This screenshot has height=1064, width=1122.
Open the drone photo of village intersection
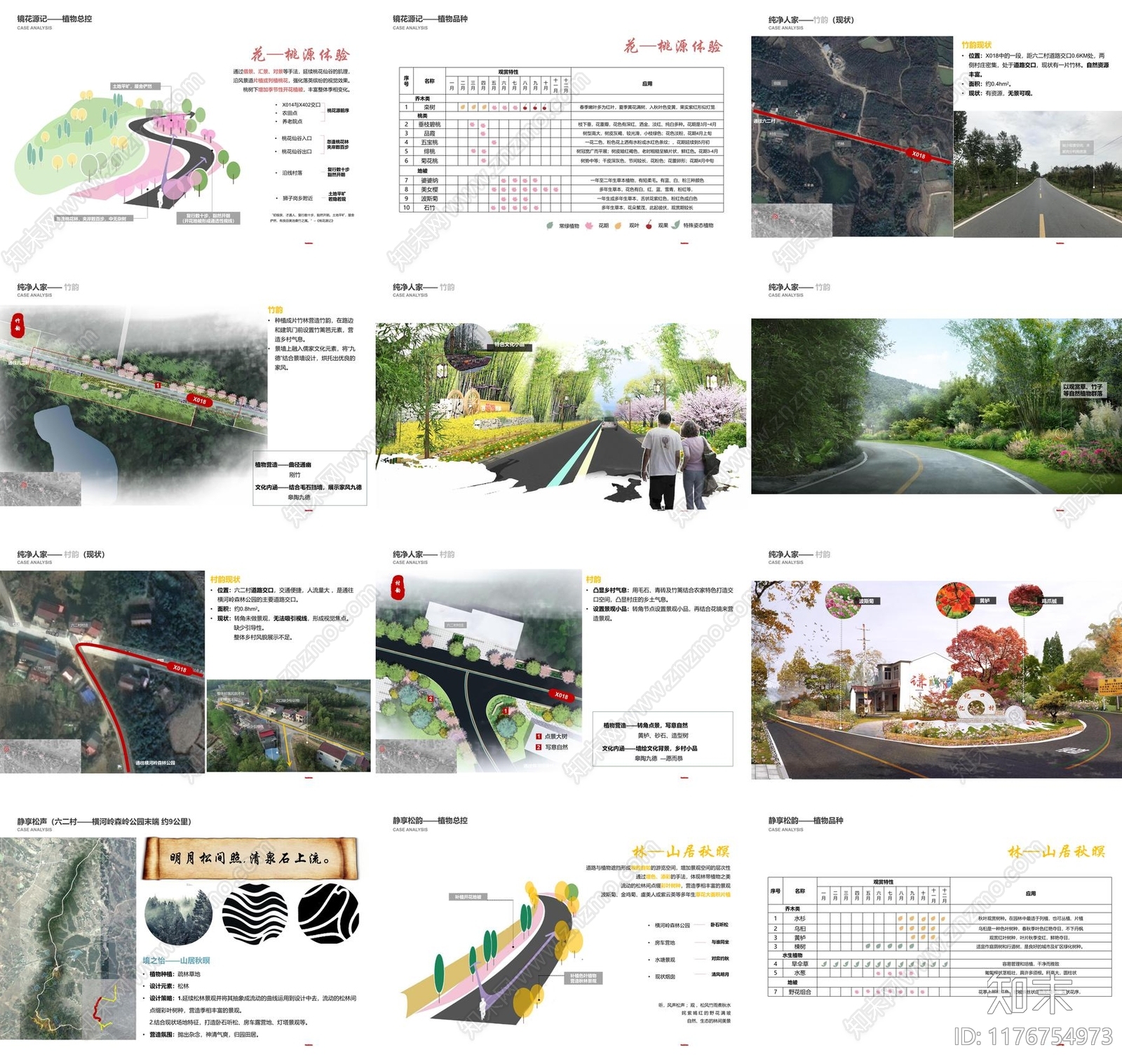288,725
